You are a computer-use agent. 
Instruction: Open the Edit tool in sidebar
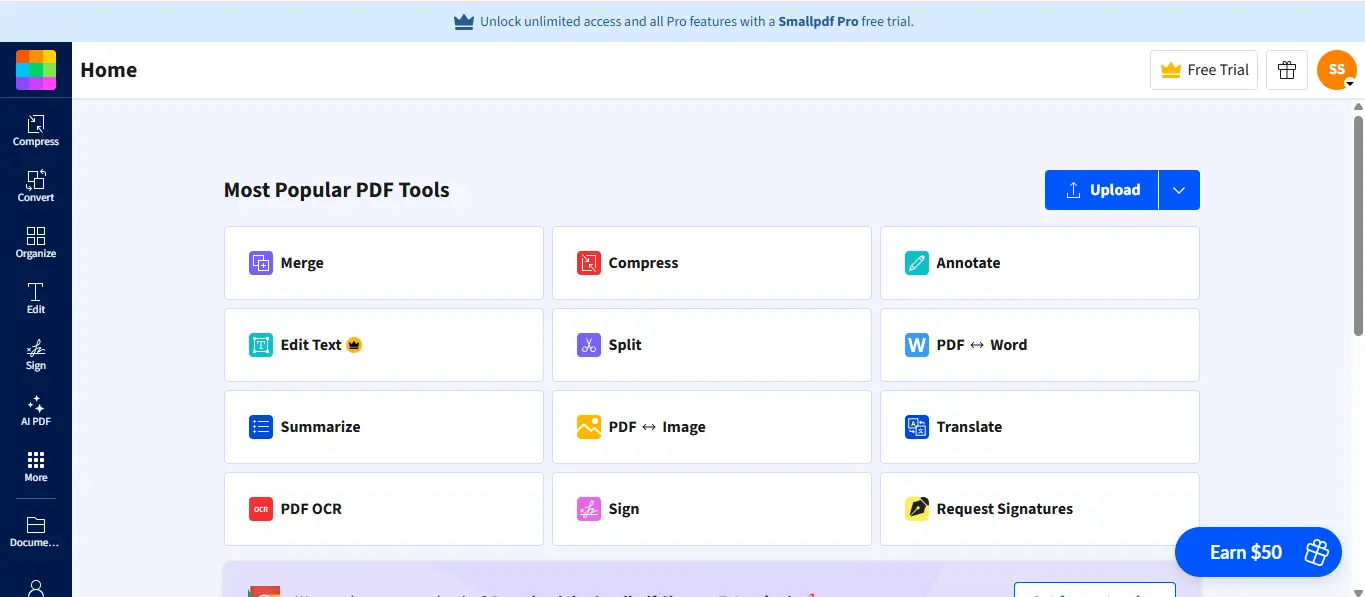pos(36,298)
